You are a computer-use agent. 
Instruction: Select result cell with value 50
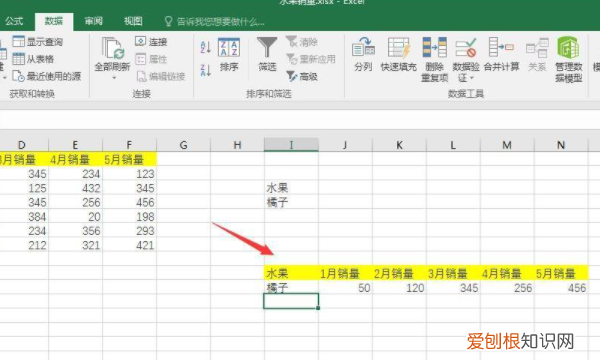tap(345, 288)
